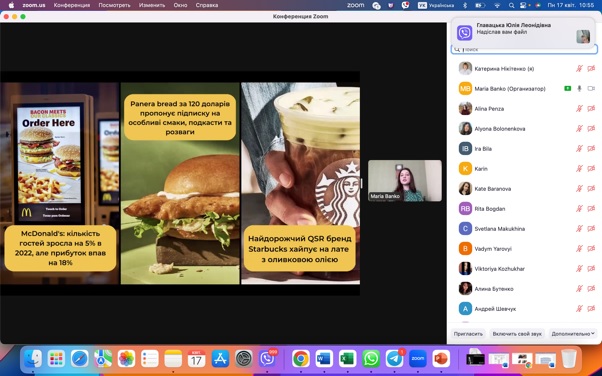This screenshot has width=602, height=376.
Task: Expand the Дополнительно dropdown
Action: click(x=573, y=334)
